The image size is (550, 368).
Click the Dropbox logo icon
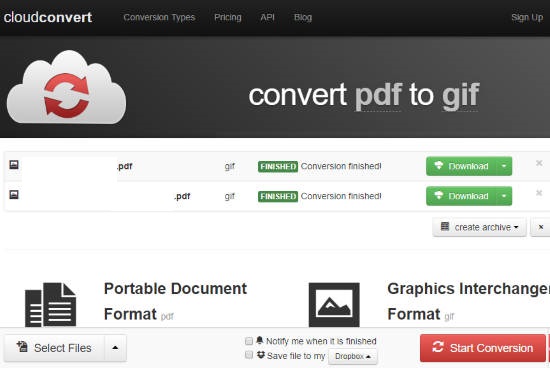(x=261, y=355)
